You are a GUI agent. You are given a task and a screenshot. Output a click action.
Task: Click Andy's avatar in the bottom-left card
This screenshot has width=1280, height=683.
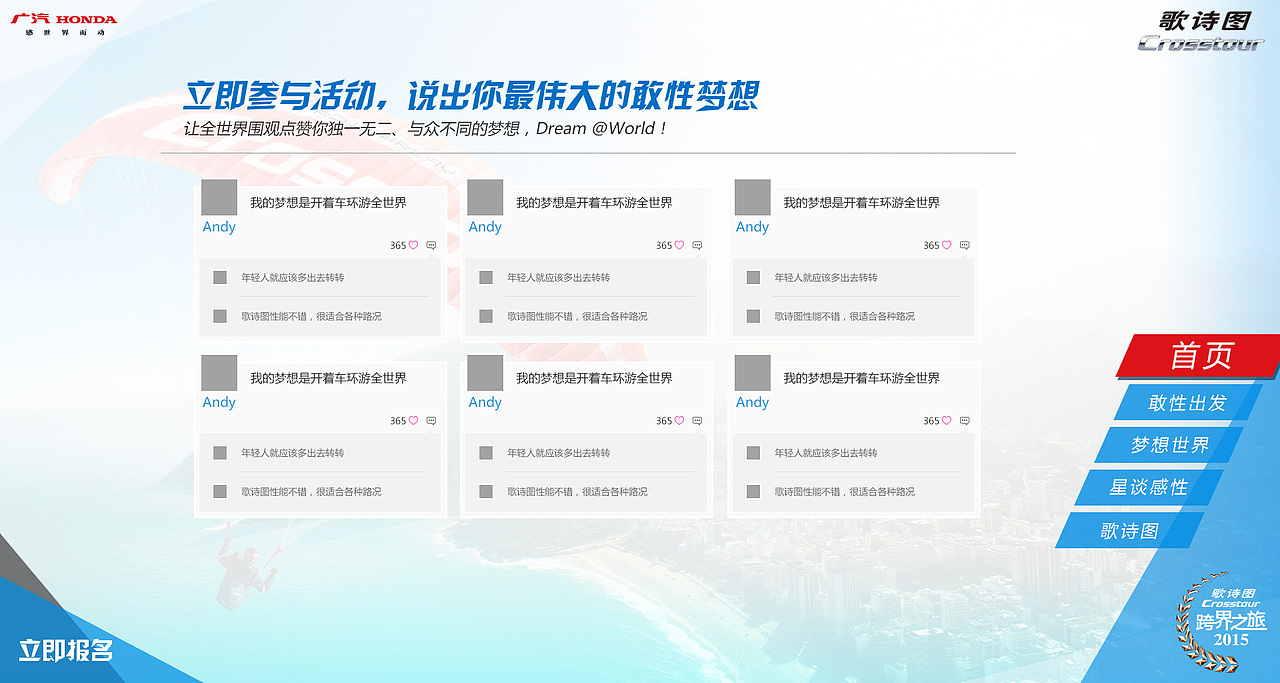click(x=219, y=373)
